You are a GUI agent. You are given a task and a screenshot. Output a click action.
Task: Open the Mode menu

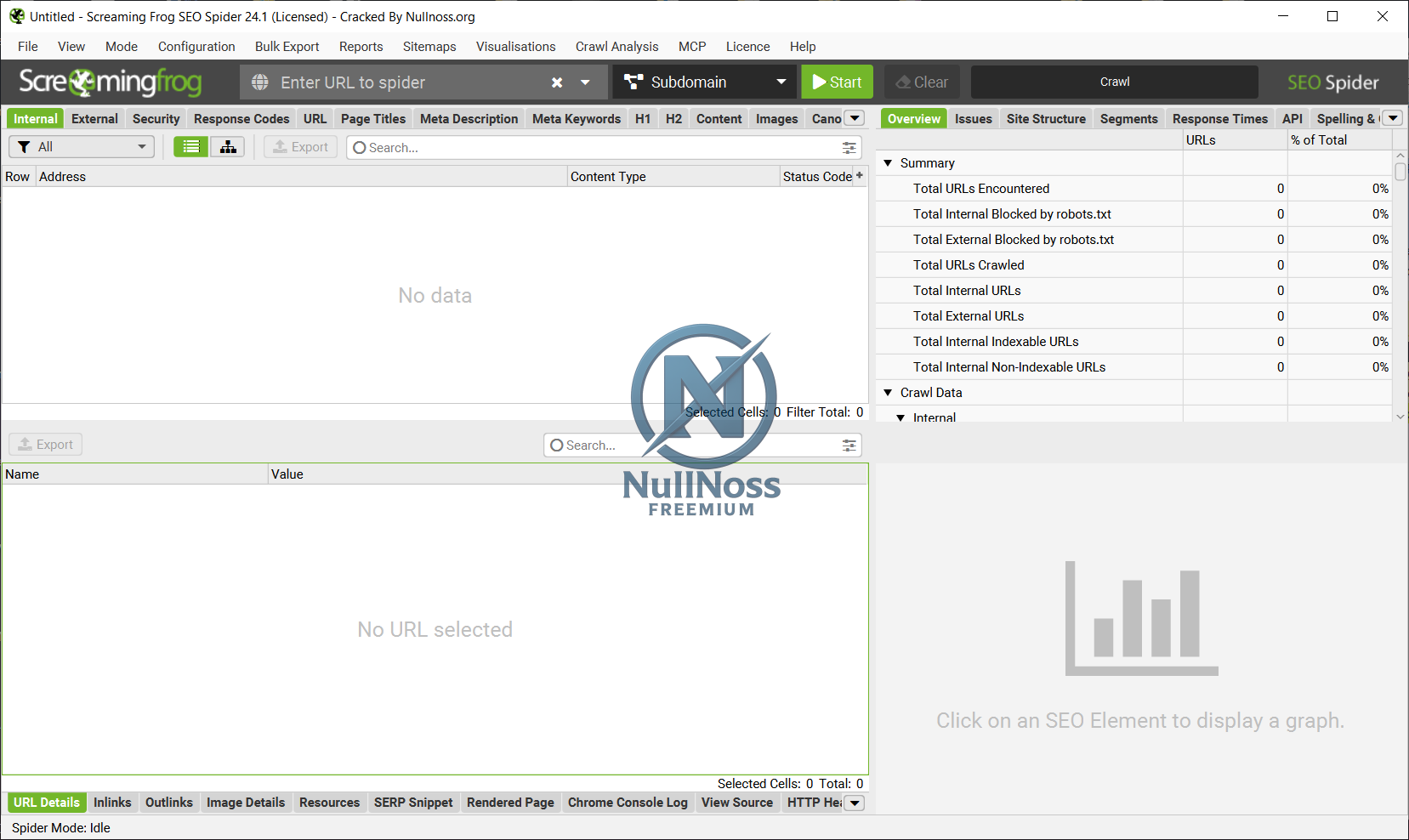[x=122, y=47]
